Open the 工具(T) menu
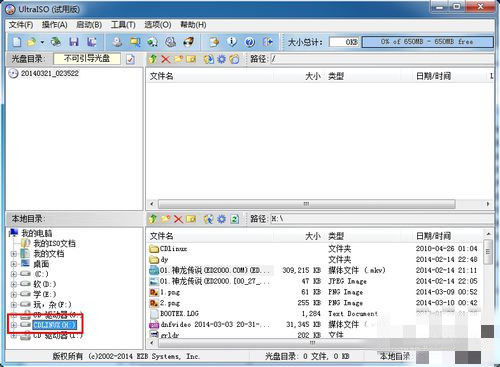 point(123,25)
